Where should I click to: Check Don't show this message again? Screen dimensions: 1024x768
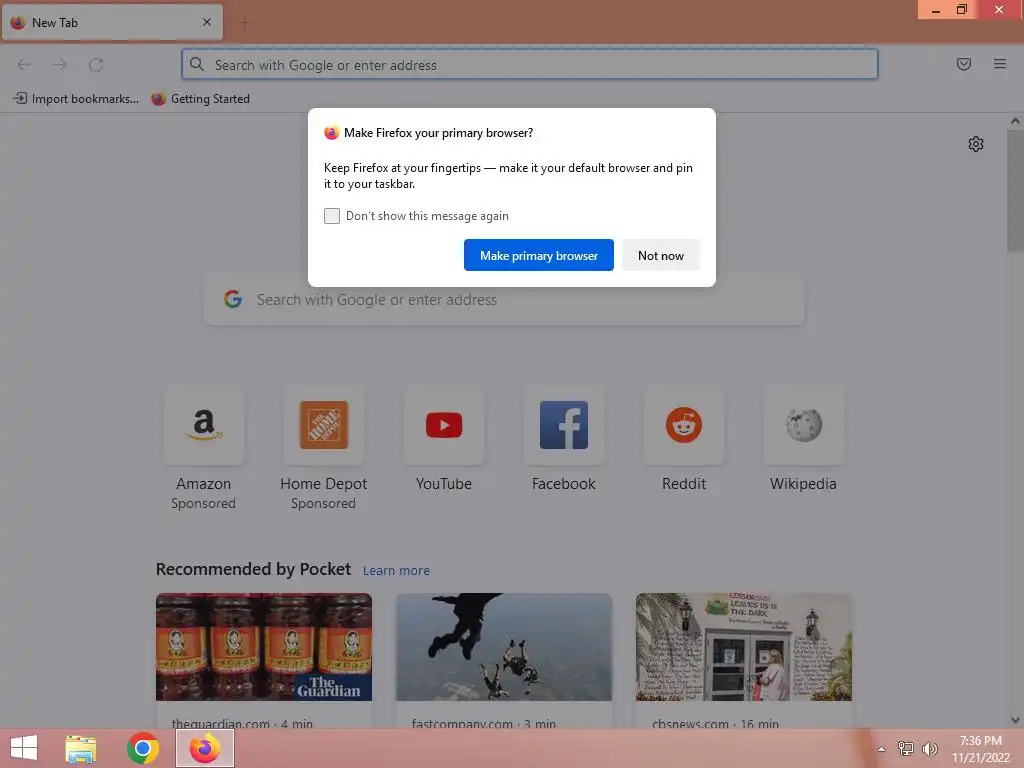tap(332, 216)
